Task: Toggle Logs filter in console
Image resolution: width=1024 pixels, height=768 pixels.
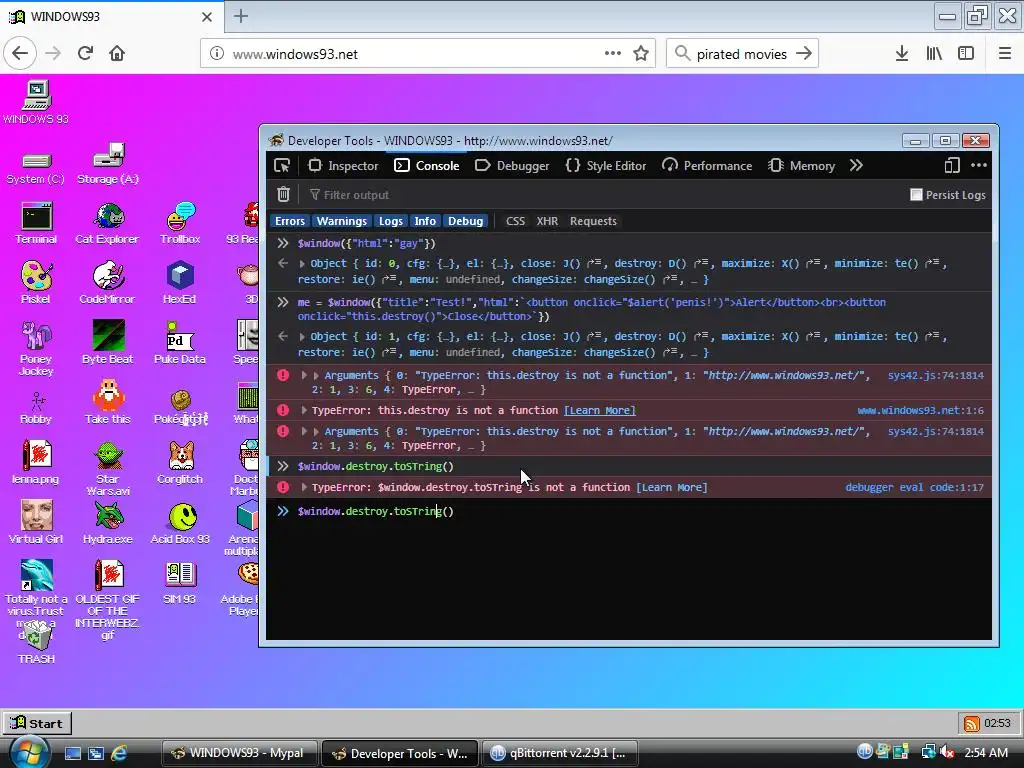Action: (391, 221)
